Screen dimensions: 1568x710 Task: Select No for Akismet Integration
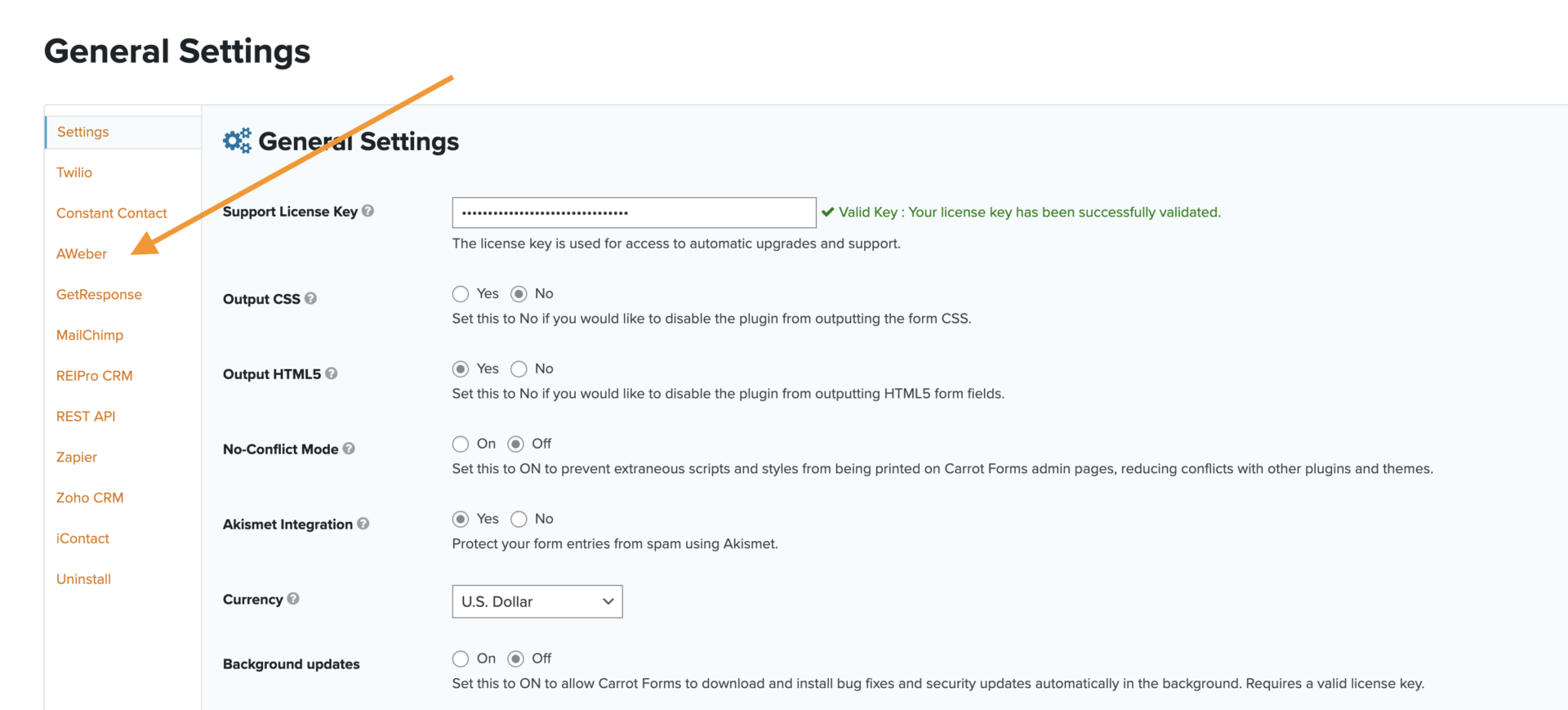click(x=519, y=520)
